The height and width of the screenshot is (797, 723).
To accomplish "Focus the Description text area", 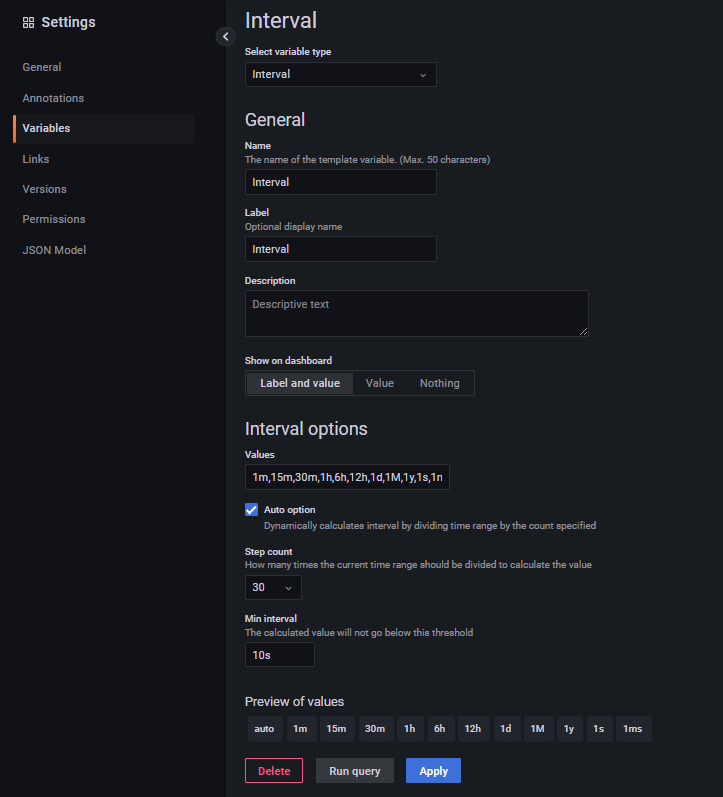I will 416,313.
